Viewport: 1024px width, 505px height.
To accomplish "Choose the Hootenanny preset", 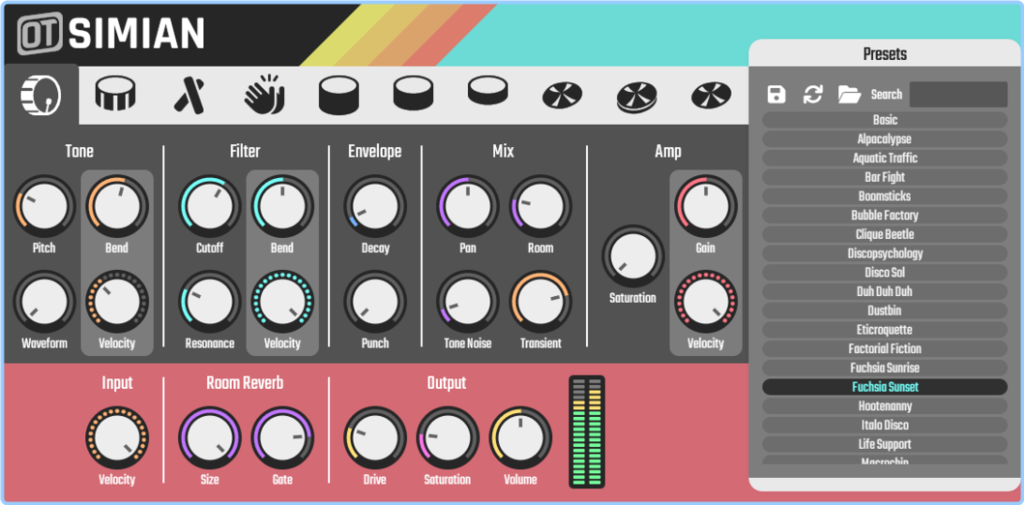I will (885, 406).
